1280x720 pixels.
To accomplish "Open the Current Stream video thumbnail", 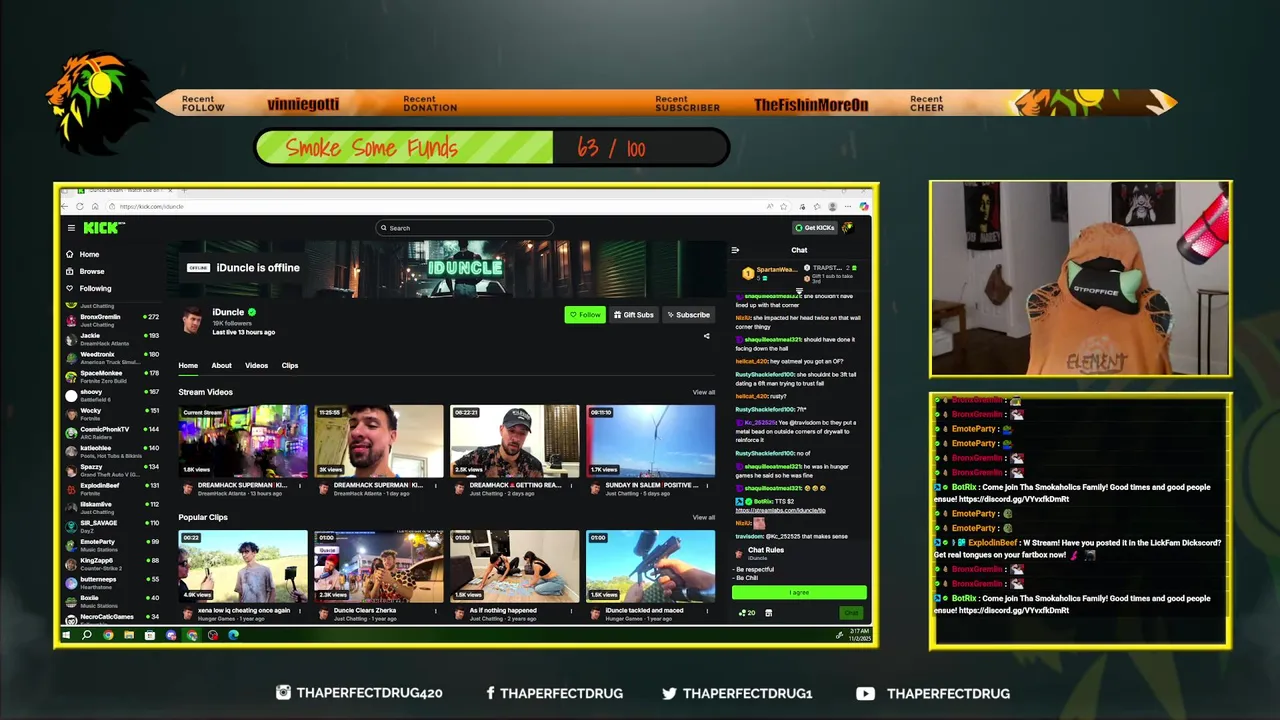I will [x=243, y=441].
